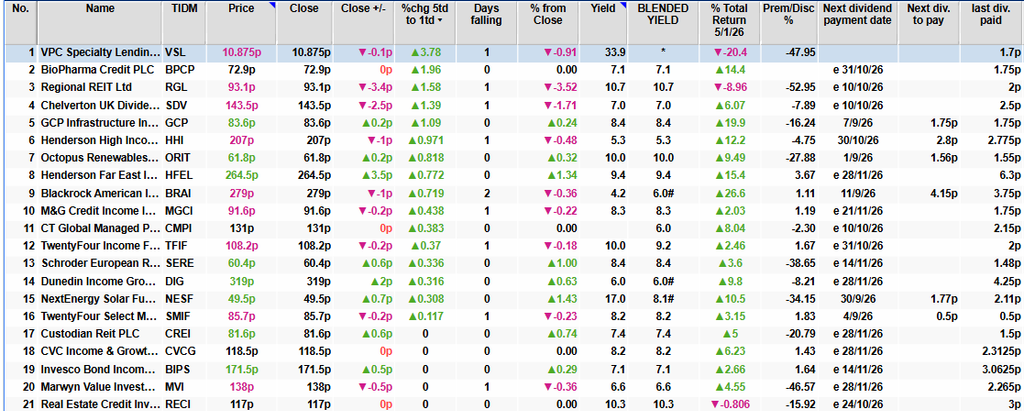Click the 3.78 %chg value for VSL
This screenshot has height=411, width=1024.
pyautogui.click(x=428, y=52)
